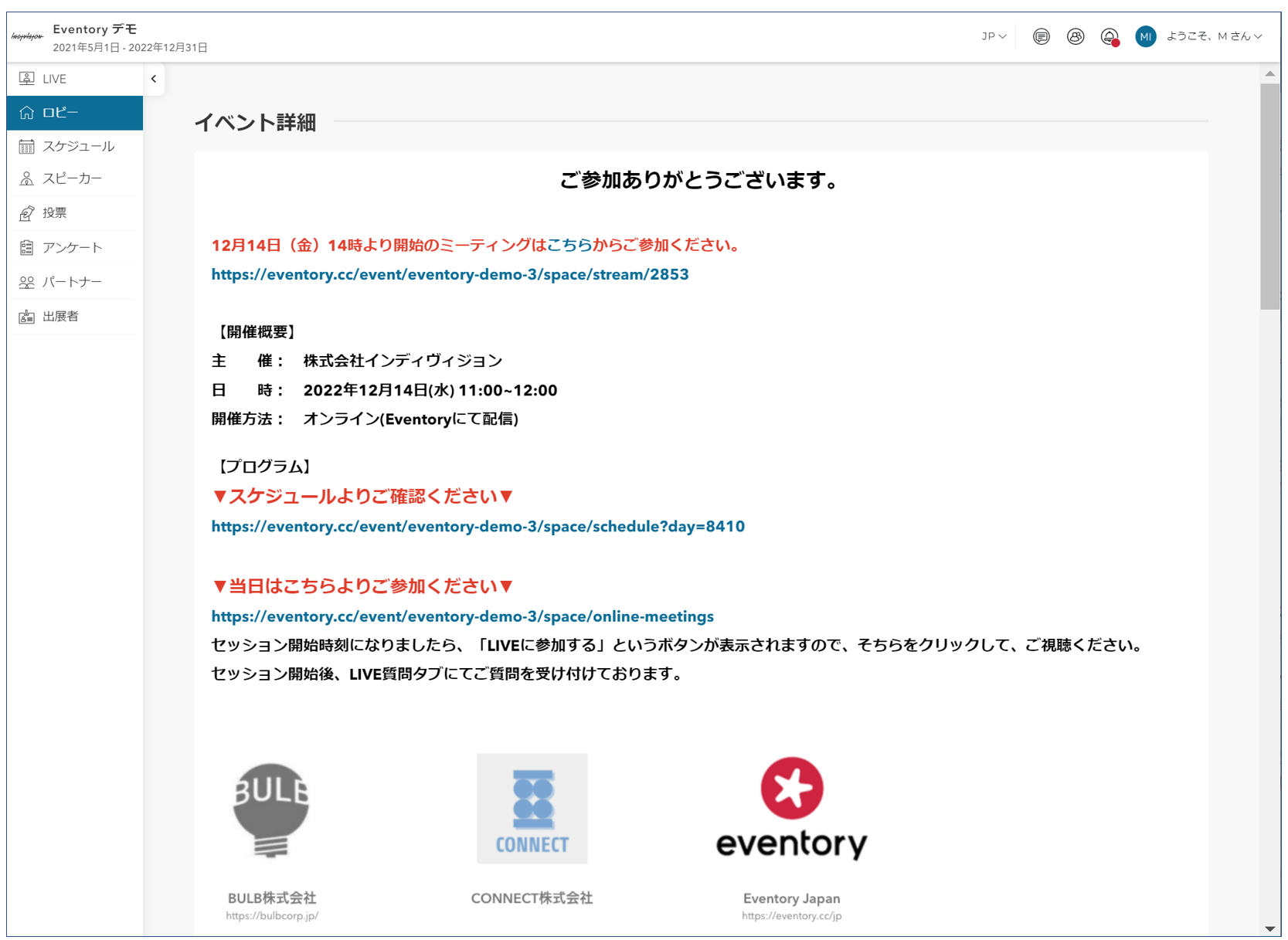
Task: Open the chat messages icon in header
Action: click(1041, 36)
